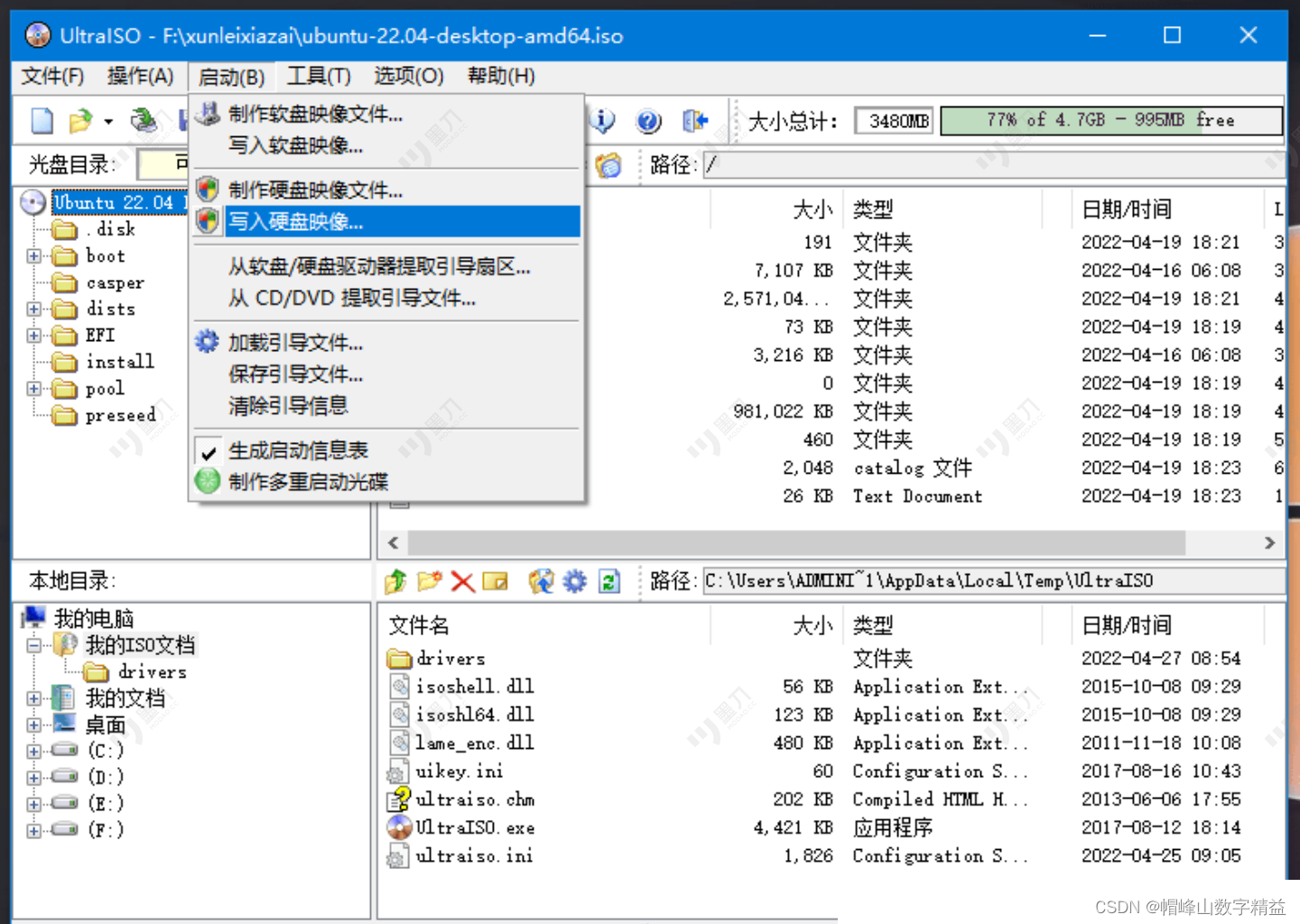1300x924 pixels.
Task: Choose 保存引导文件... menu entry
Action: click(x=386, y=374)
